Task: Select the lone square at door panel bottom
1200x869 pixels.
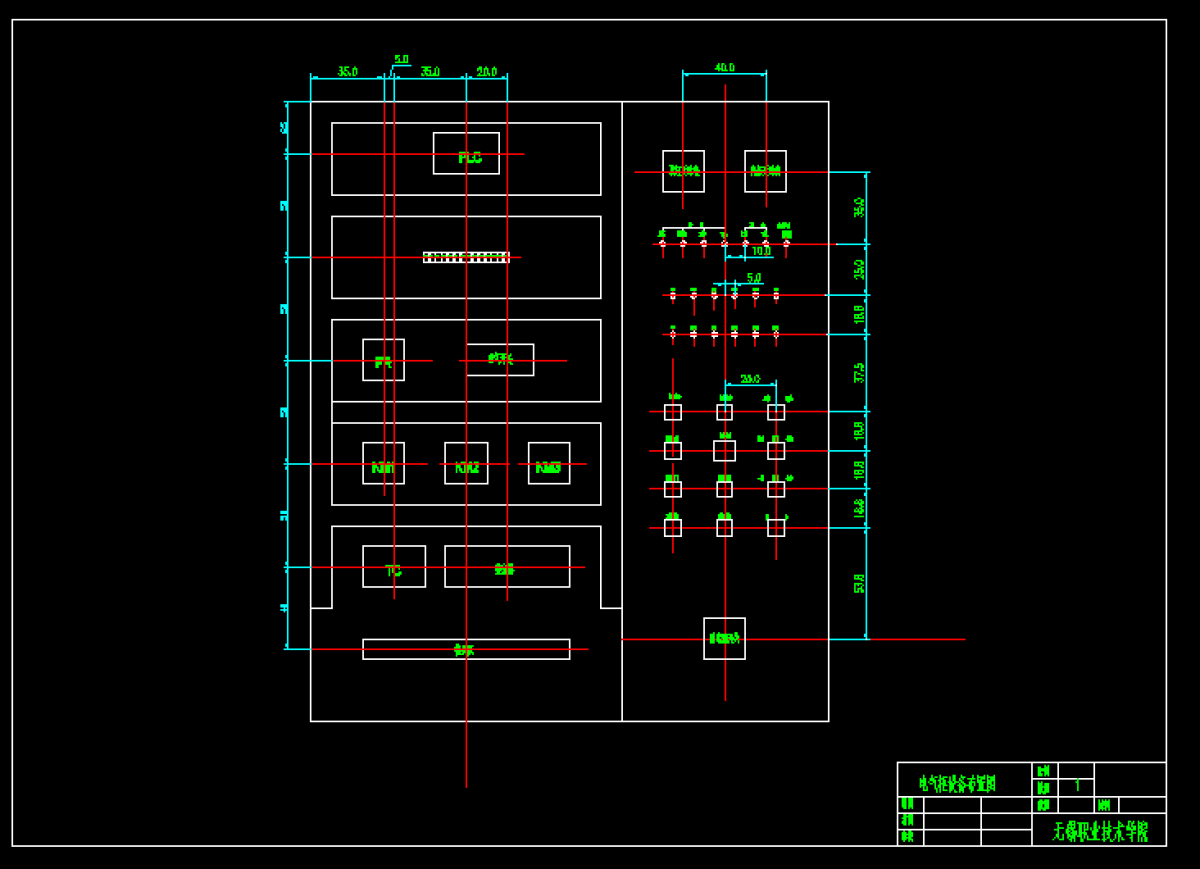Action: point(724,639)
